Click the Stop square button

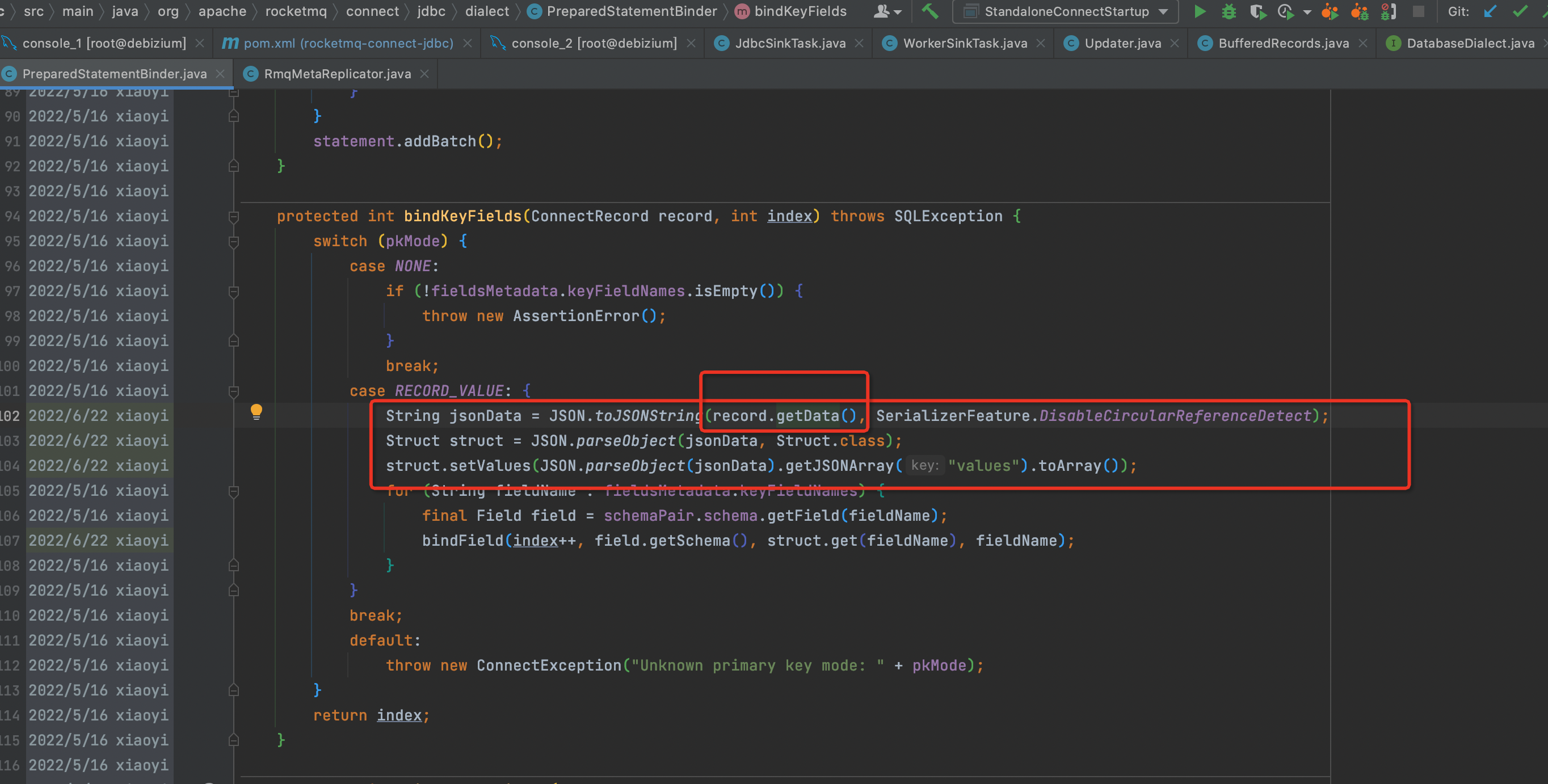tap(1418, 11)
